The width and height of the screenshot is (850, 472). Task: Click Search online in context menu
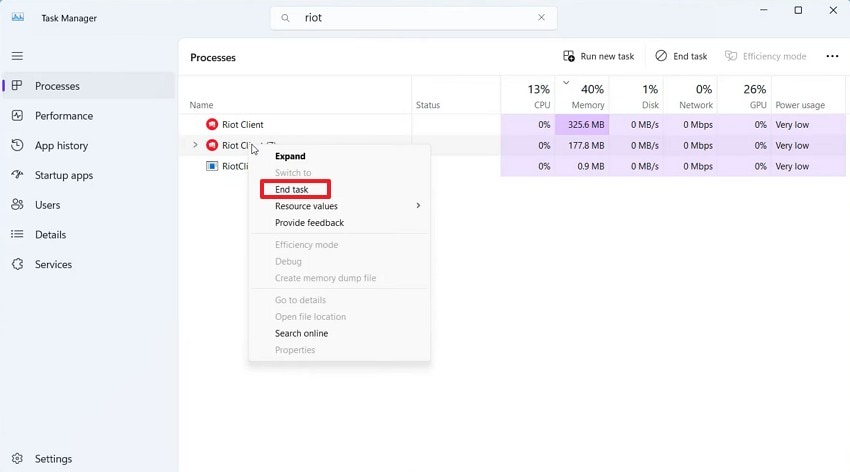coord(301,333)
